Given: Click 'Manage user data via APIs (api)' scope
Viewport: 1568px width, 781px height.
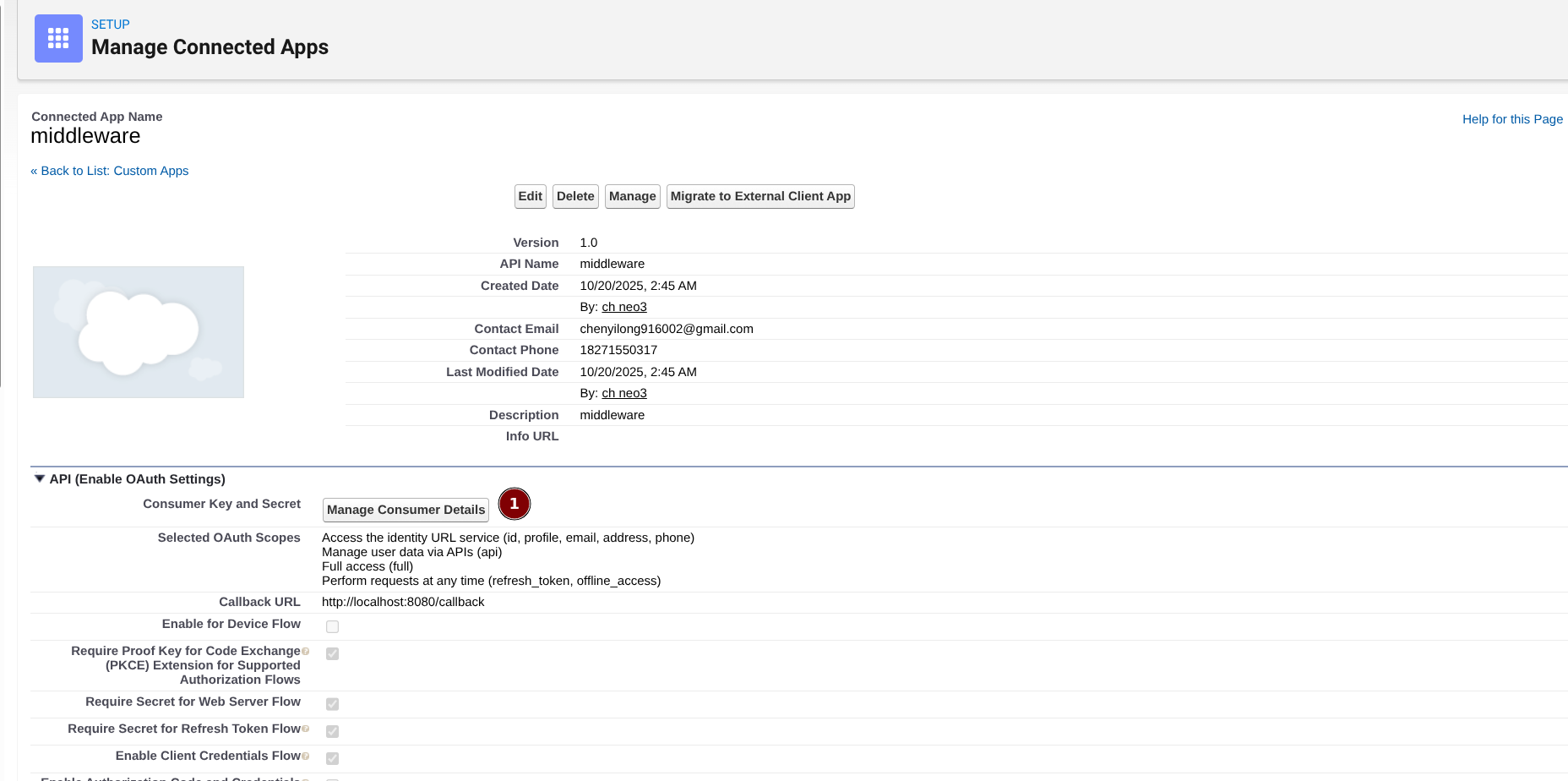Looking at the screenshot, I should (412, 552).
